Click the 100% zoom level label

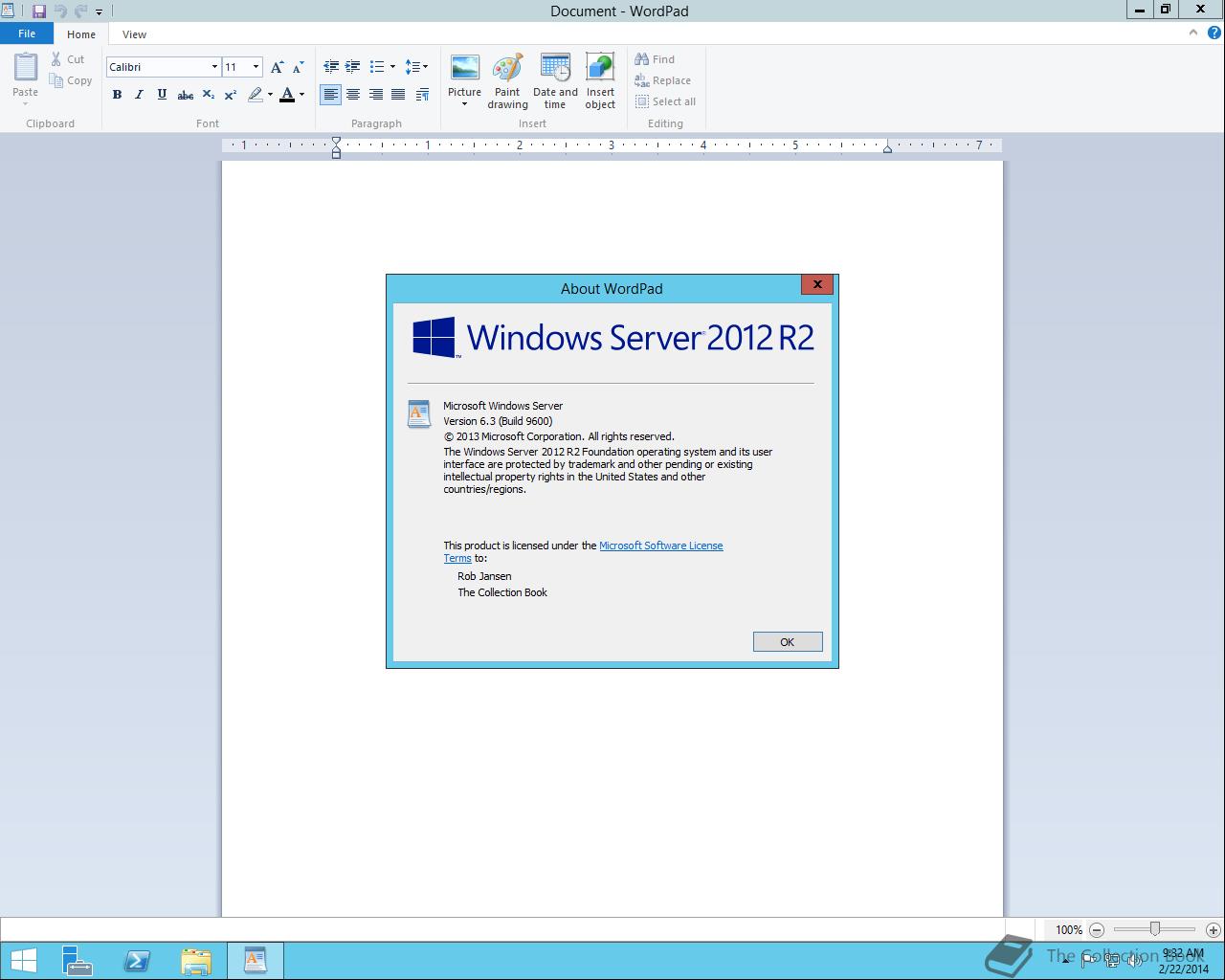(1069, 929)
